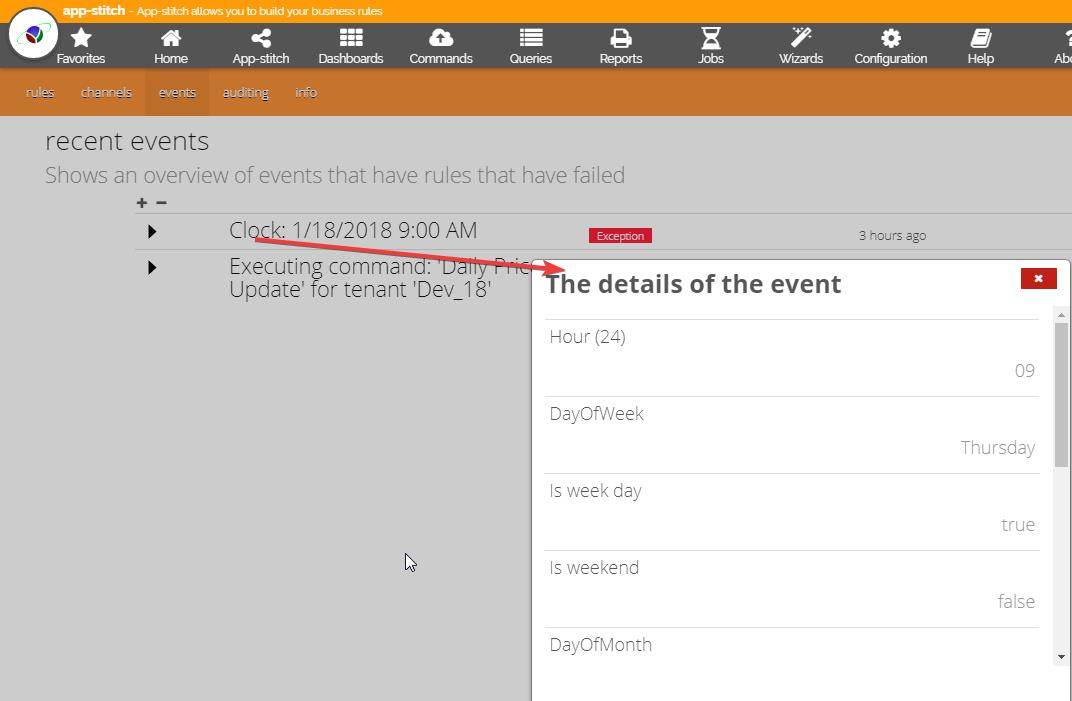This screenshot has height=701, width=1072.
Task: Open the Queries list icon
Action: (531, 39)
